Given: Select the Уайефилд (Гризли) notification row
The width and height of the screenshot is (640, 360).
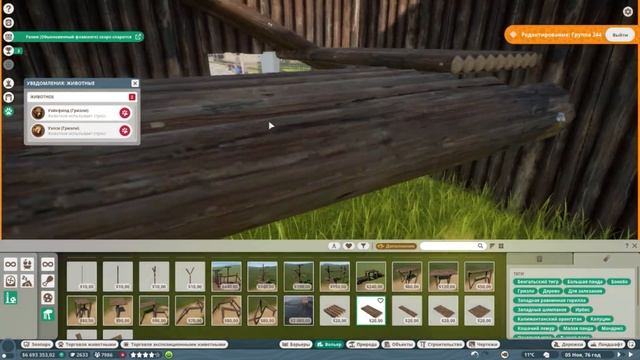Looking at the screenshot, I should click(82, 113).
